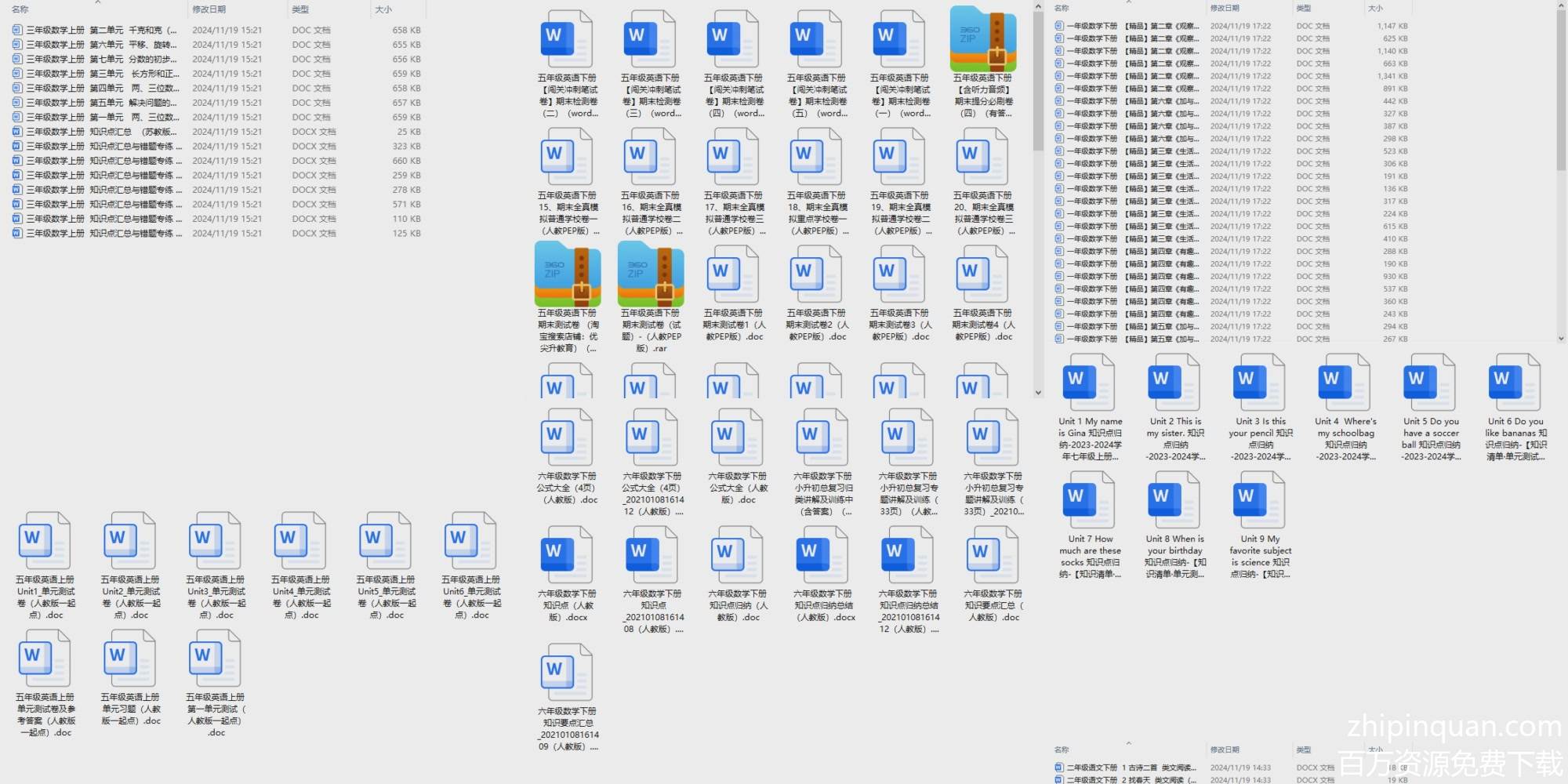
Task: Open the 360 ZIP archive 期末提分必刷卷
Action: [x=982, y=41]
